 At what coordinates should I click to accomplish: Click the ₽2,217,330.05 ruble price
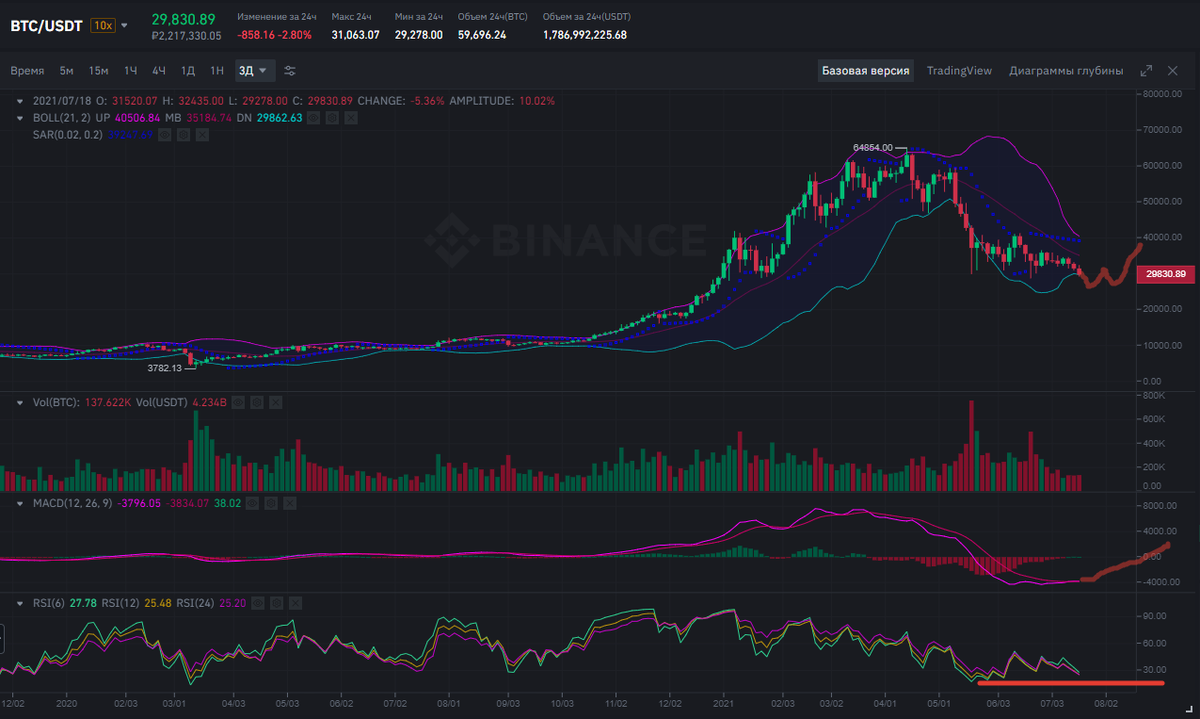click(186, 36)
